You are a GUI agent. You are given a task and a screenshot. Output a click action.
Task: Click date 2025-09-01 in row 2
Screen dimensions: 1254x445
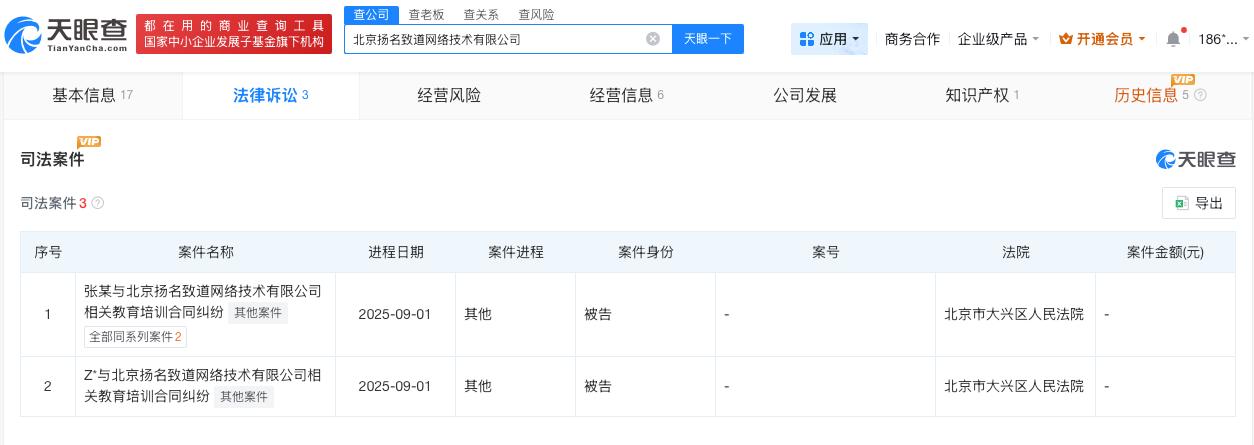coord(395,386)
